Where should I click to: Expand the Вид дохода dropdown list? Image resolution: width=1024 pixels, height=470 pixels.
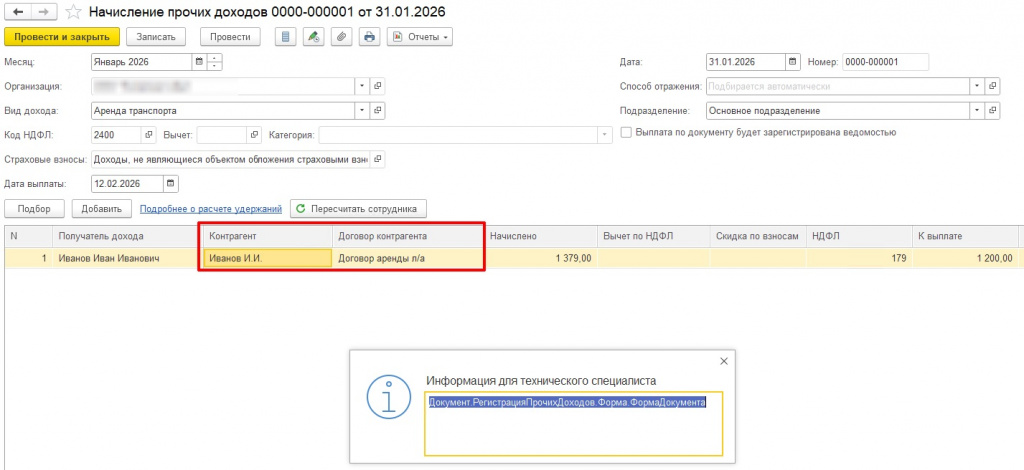362,110
